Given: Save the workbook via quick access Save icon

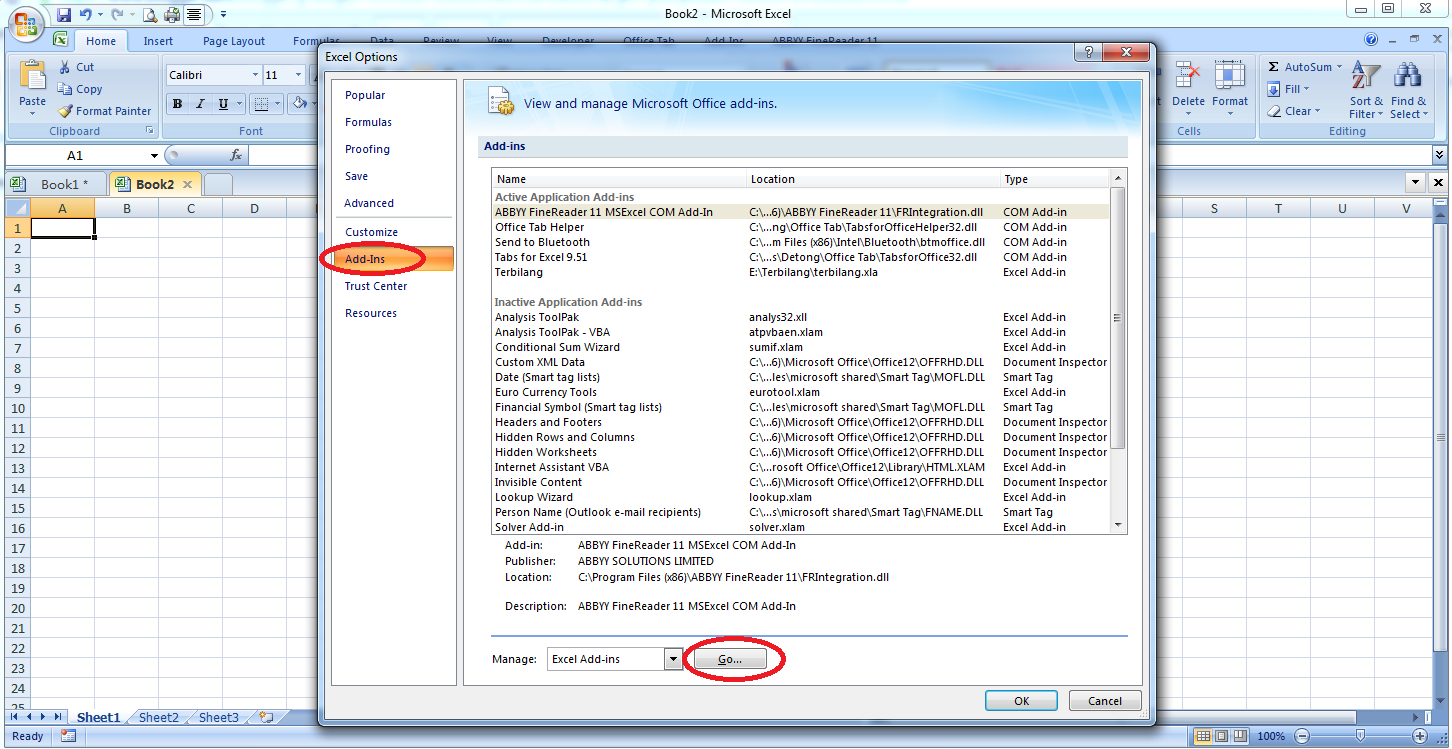Looking at the screenshot, I should (64, 15).
